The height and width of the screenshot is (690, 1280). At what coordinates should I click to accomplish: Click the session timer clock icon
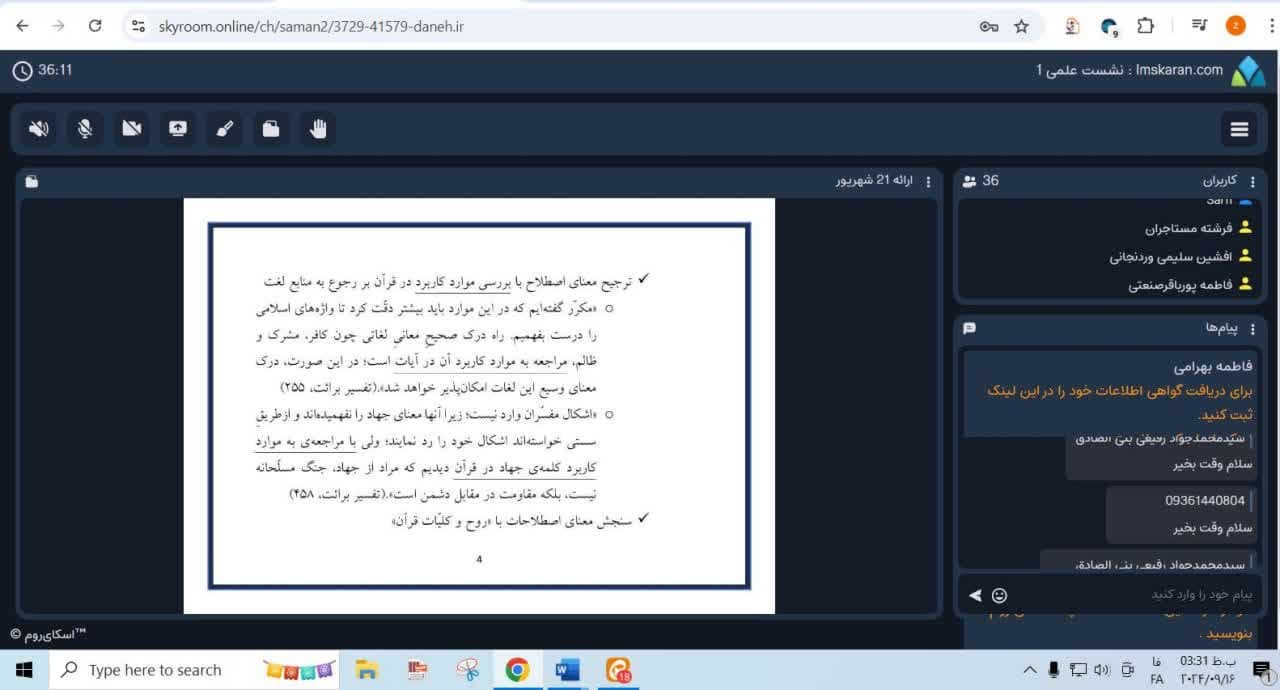pyautogui.click(x=22, y=71)
